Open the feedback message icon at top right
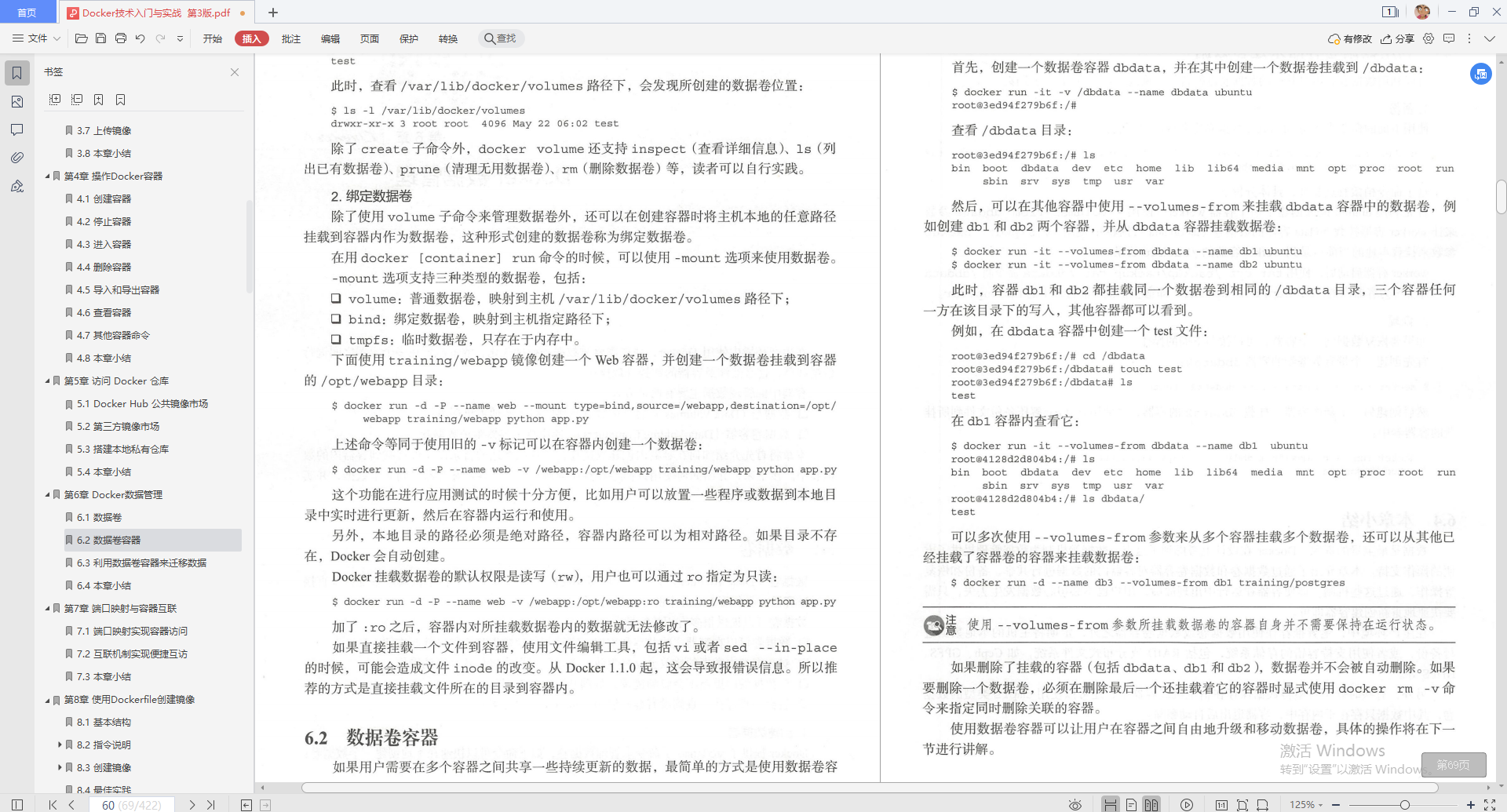The image size is (1507, 812). (1449, 38)
